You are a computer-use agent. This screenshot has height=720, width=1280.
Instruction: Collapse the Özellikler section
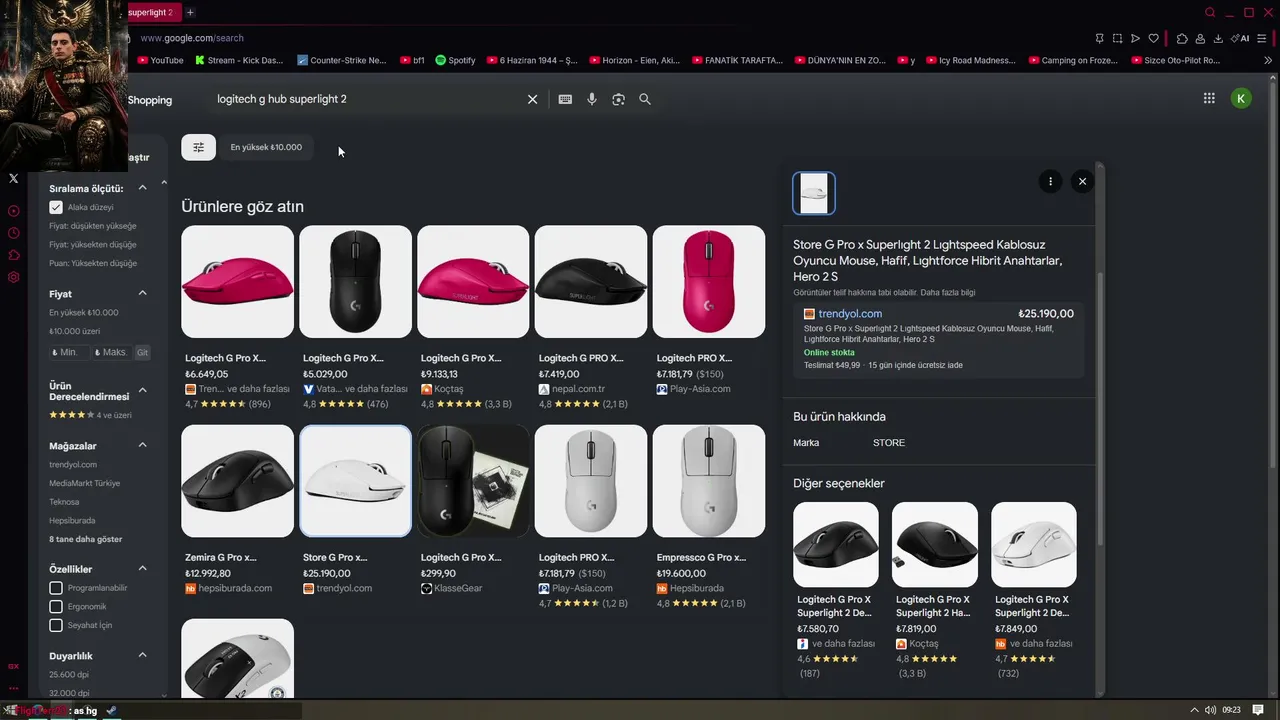142,568
